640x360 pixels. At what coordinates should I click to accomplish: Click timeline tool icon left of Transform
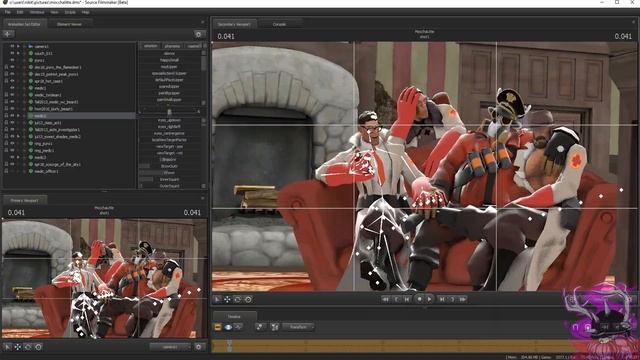coord(260,327)
